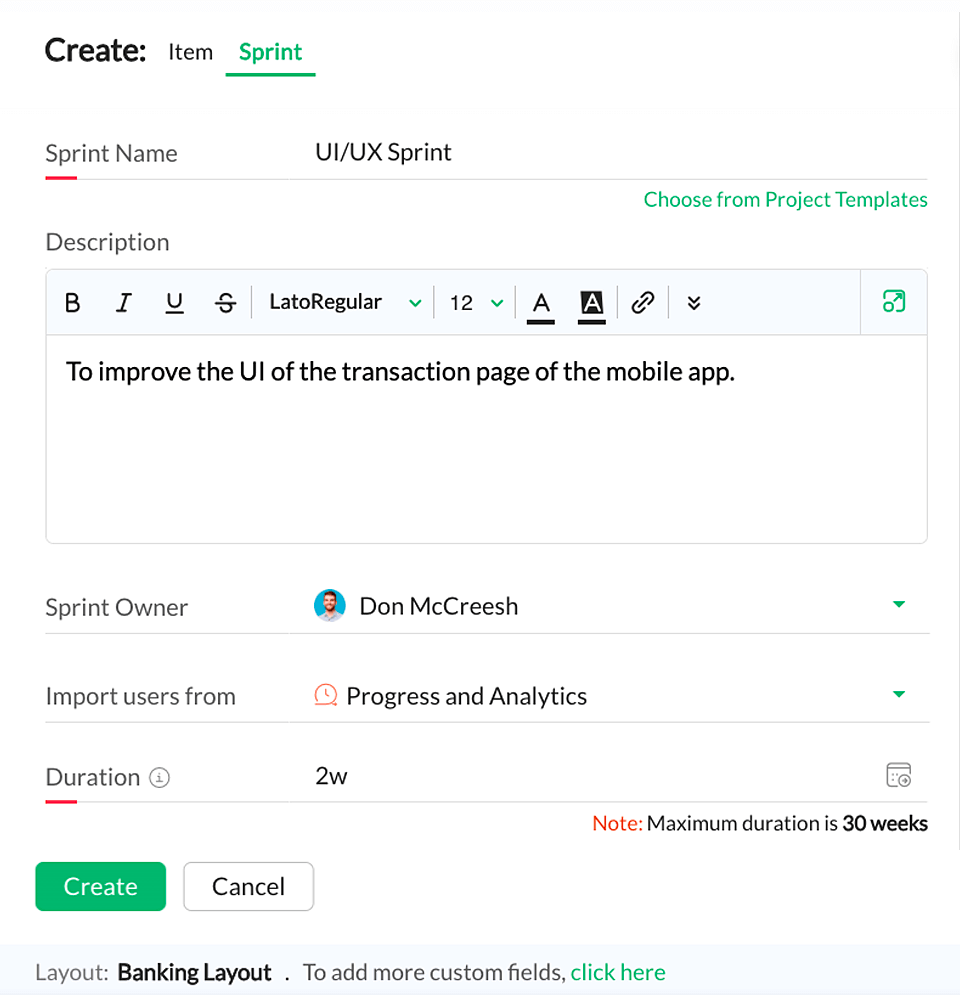
Task: Click the Duration info icon
Action: coord(160,777)
